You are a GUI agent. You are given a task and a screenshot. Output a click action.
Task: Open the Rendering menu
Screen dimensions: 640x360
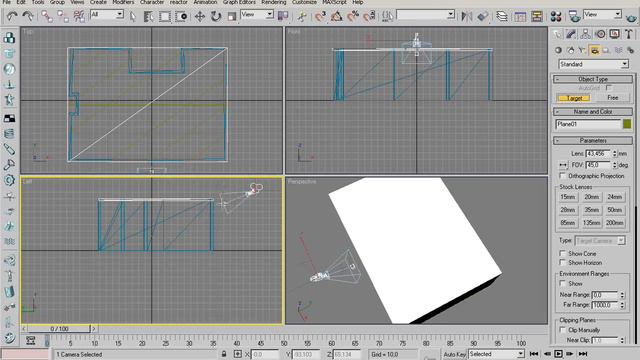pyautogui.click(x=274, y=2)
